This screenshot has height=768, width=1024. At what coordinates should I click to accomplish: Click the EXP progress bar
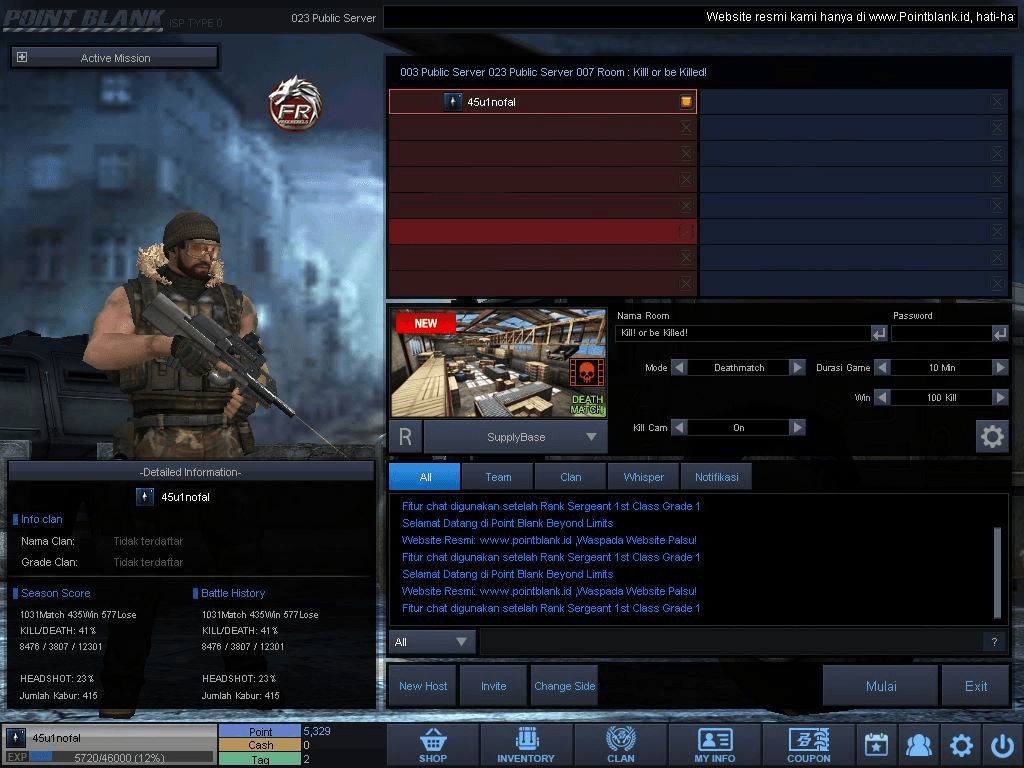121,757
